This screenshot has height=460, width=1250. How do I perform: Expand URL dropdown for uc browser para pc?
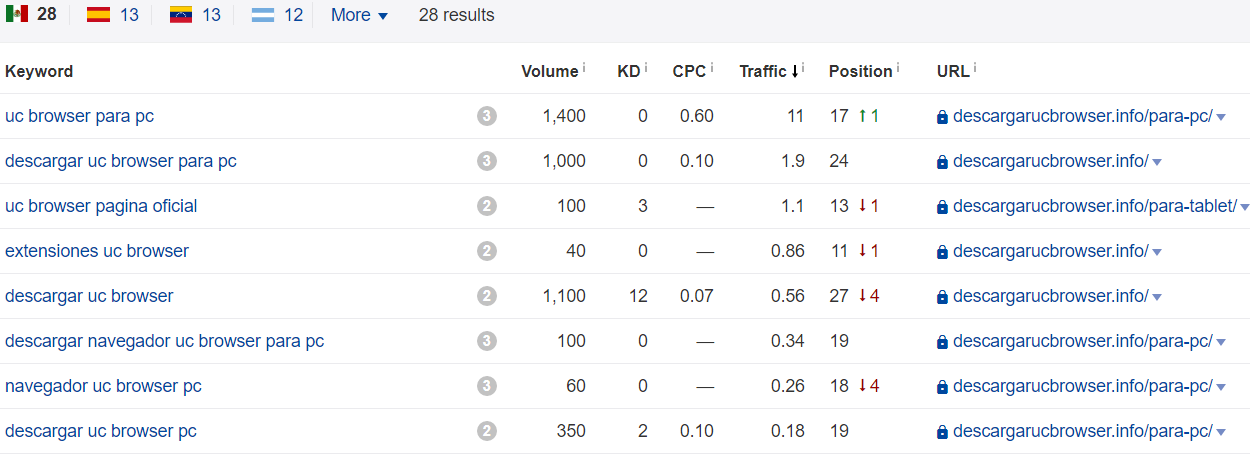coord(1221,117)
